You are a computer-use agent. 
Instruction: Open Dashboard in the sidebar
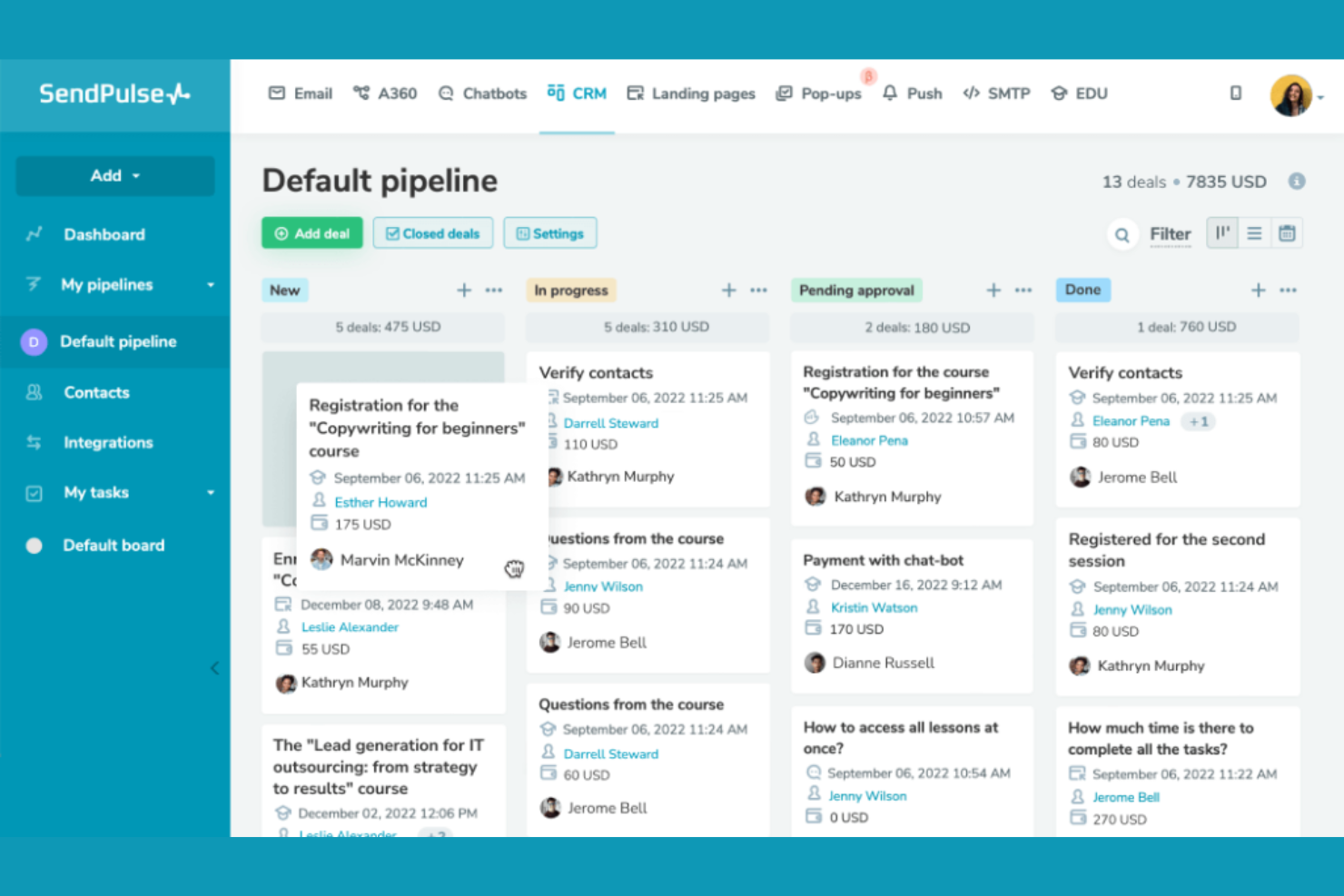(x=104, y=234)
